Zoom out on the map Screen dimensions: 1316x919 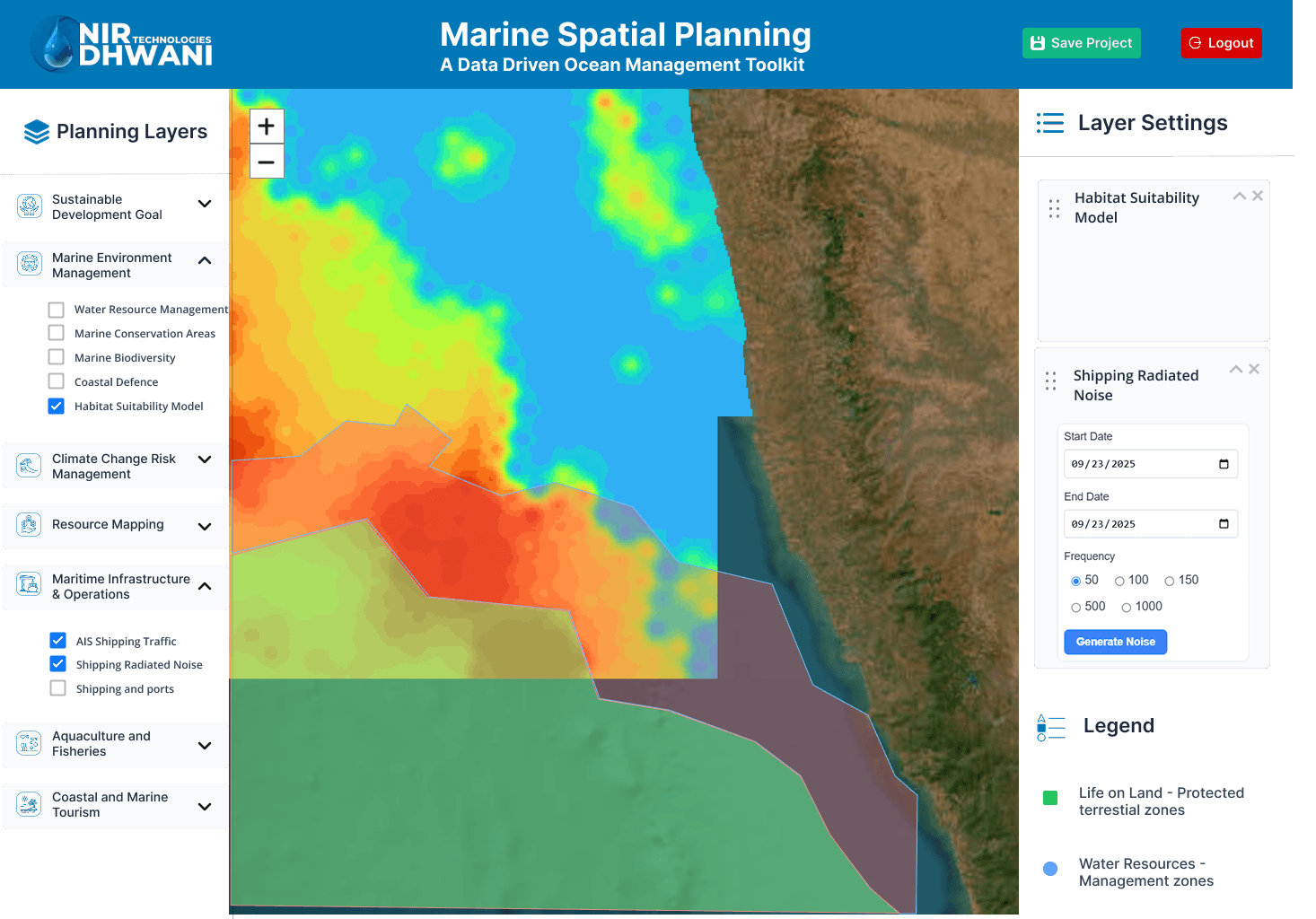click(x=267, y=162)
